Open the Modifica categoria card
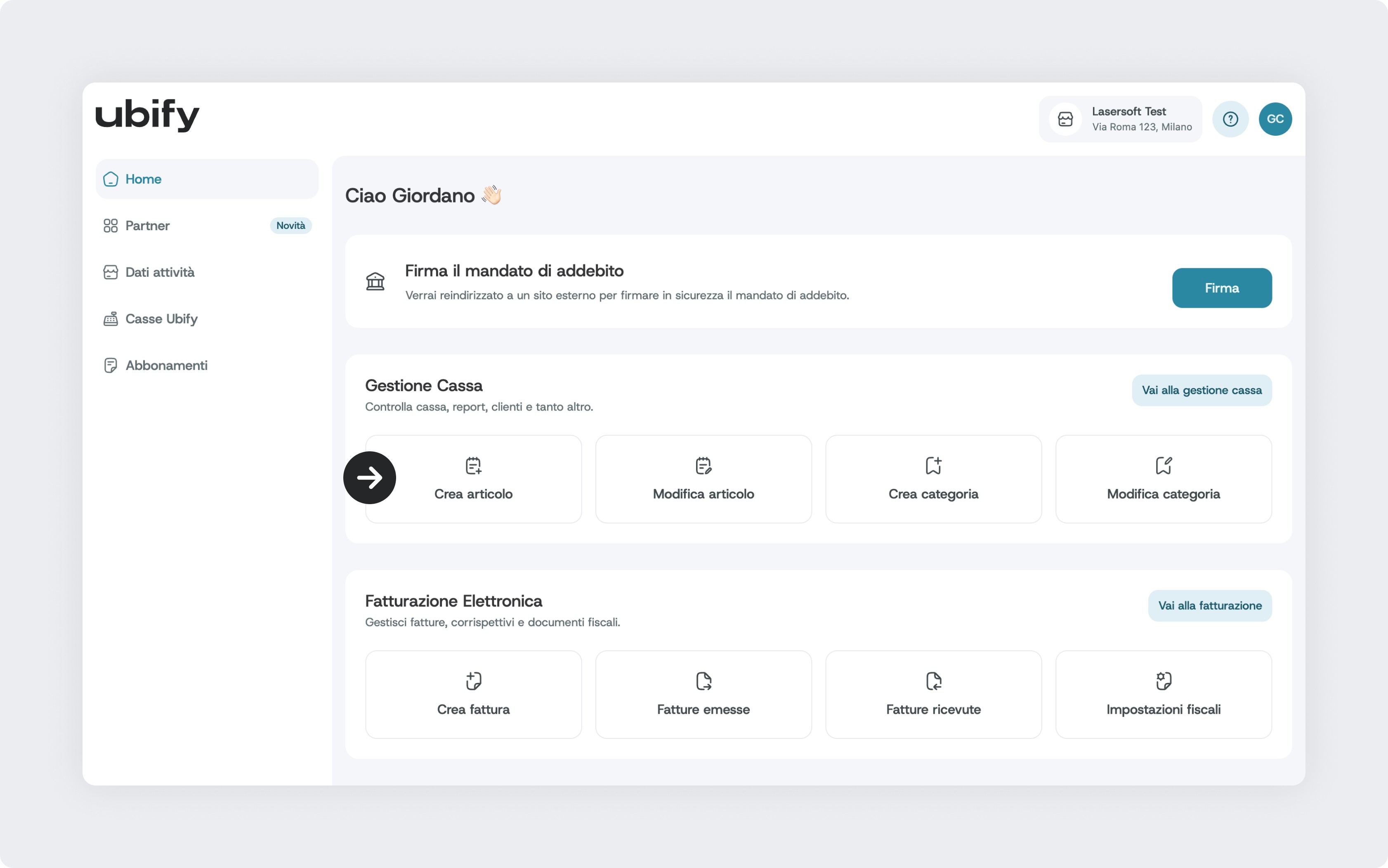Viewport: 1388px width, 868px height. (1163, 479)
